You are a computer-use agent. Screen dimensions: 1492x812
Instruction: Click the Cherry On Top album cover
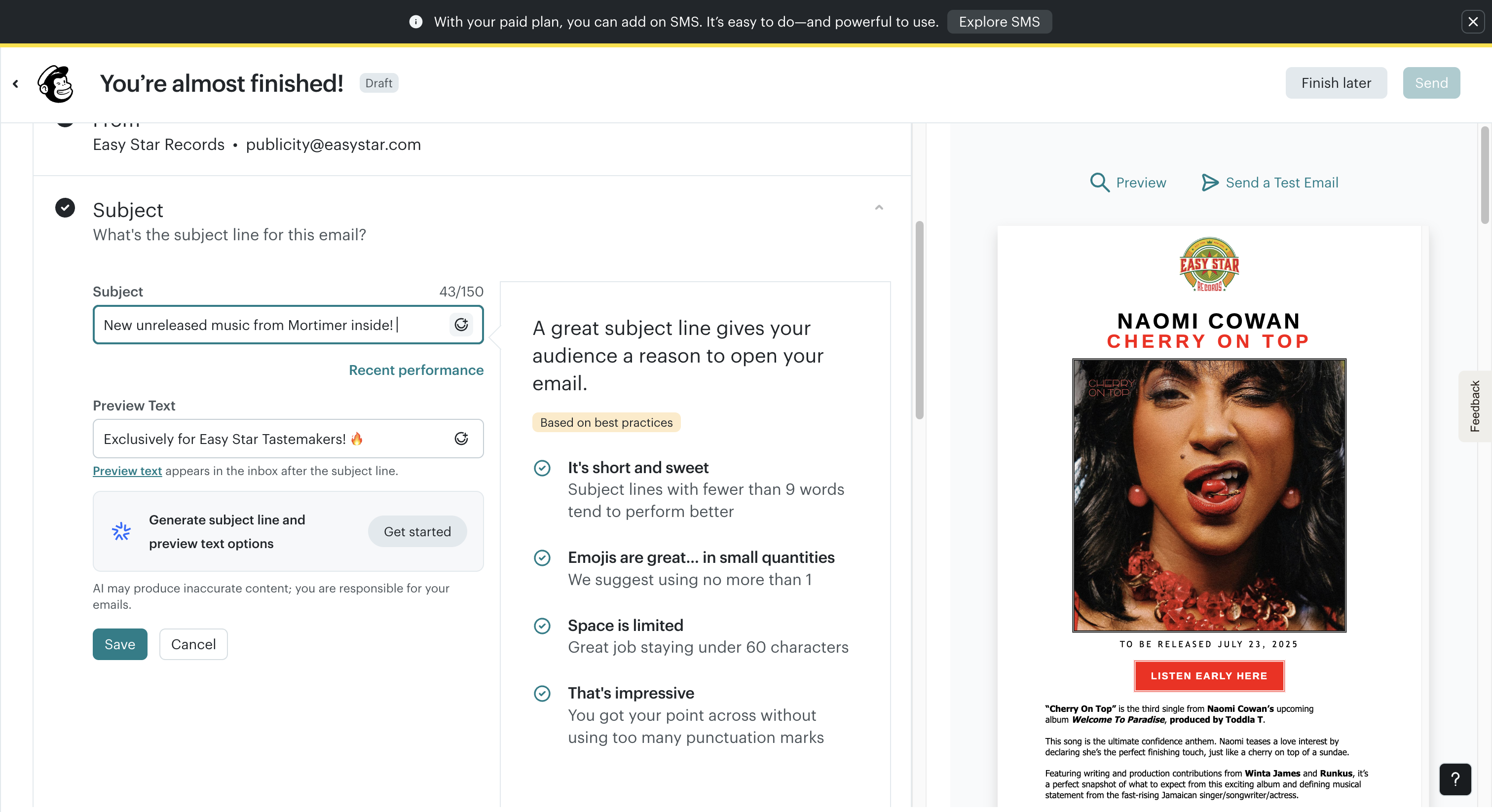click(x=1209, y=496)
